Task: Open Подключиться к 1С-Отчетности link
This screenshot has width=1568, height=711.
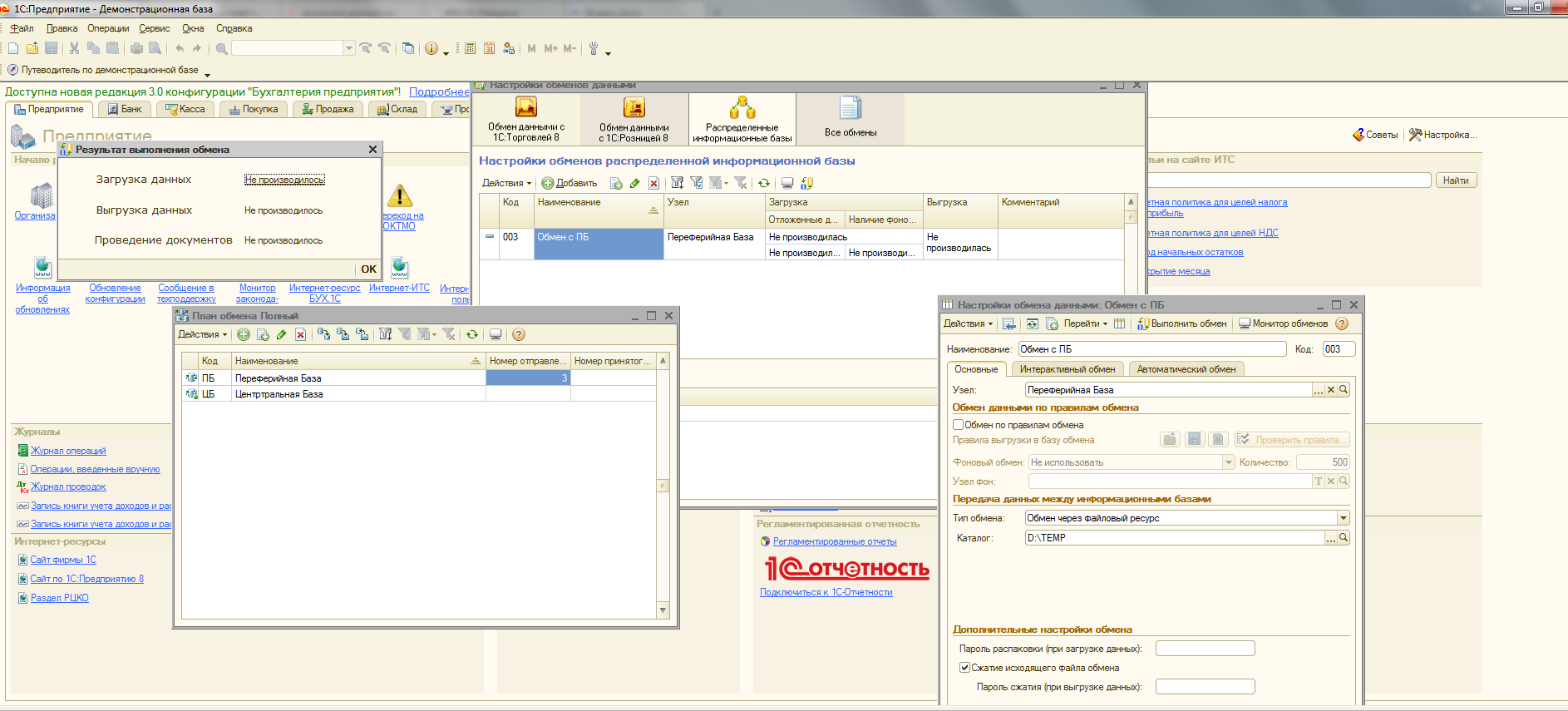Action: pyautogui.click(x=826, y=592)
